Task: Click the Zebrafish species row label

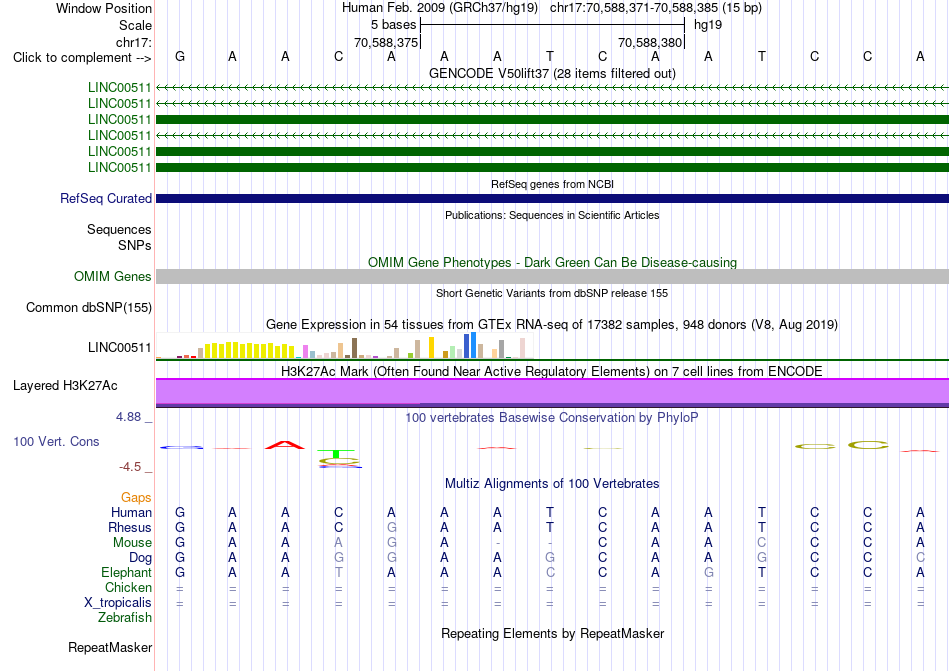Action: tap(125, 618)
